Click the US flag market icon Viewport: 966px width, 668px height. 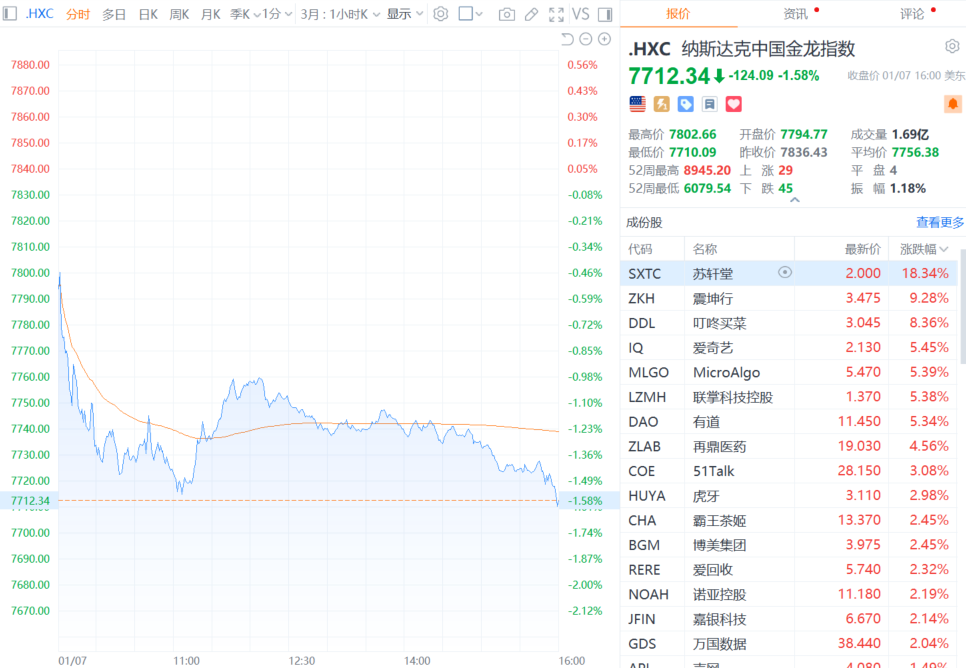[638, 104]
